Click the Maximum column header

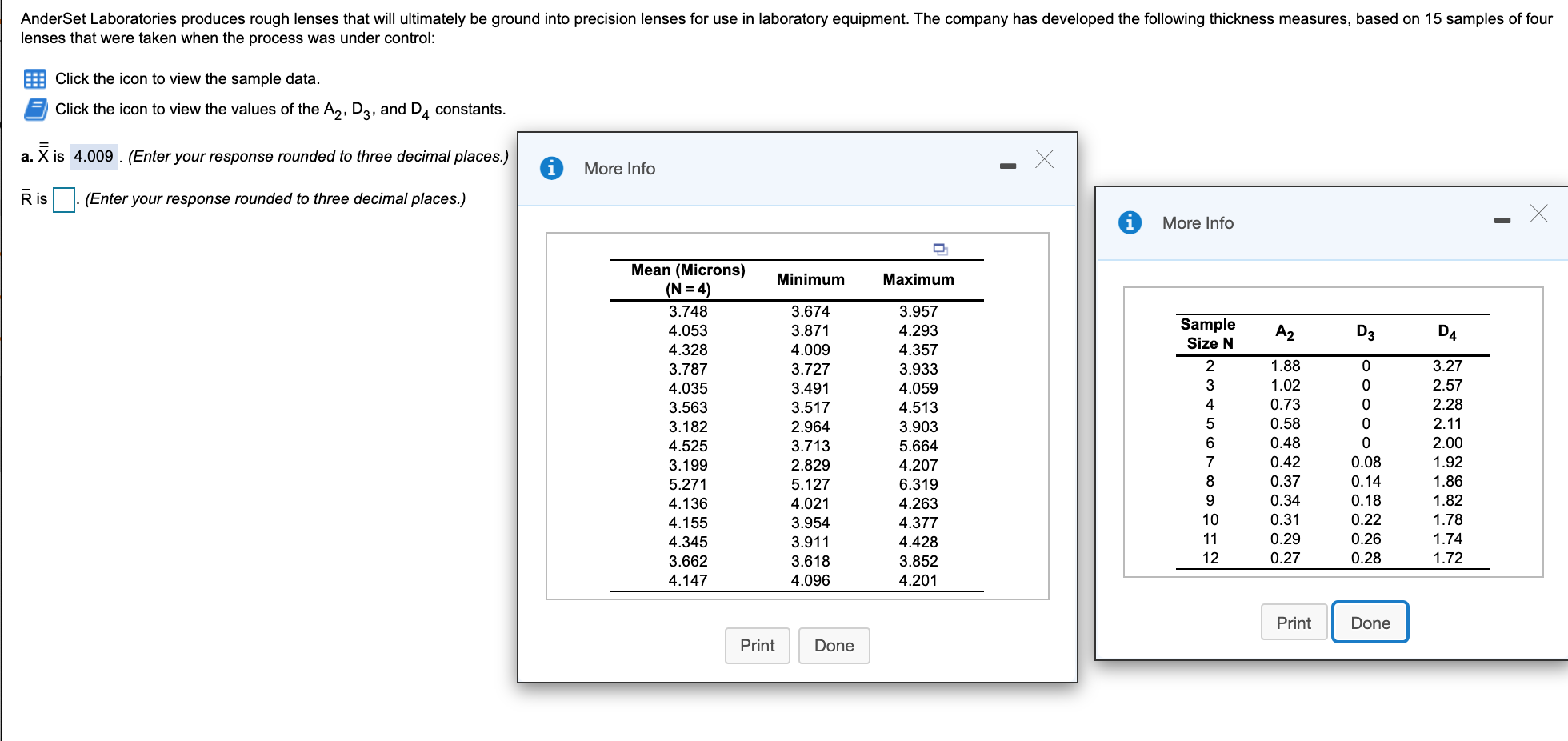pos(918,279)
